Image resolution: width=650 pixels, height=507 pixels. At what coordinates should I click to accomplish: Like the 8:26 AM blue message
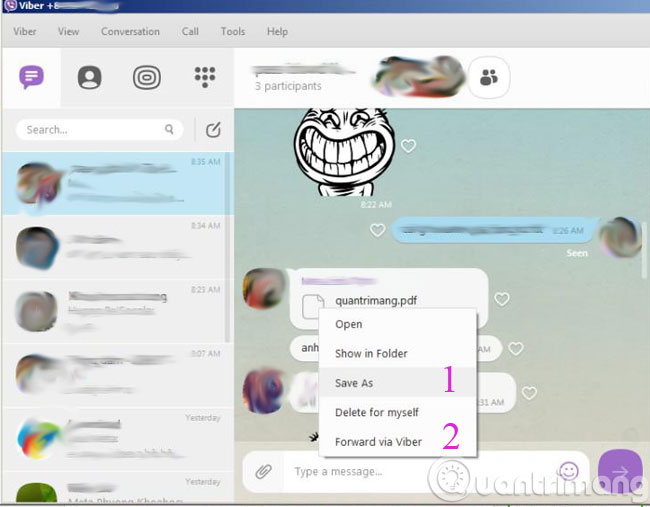pos(378,230)
